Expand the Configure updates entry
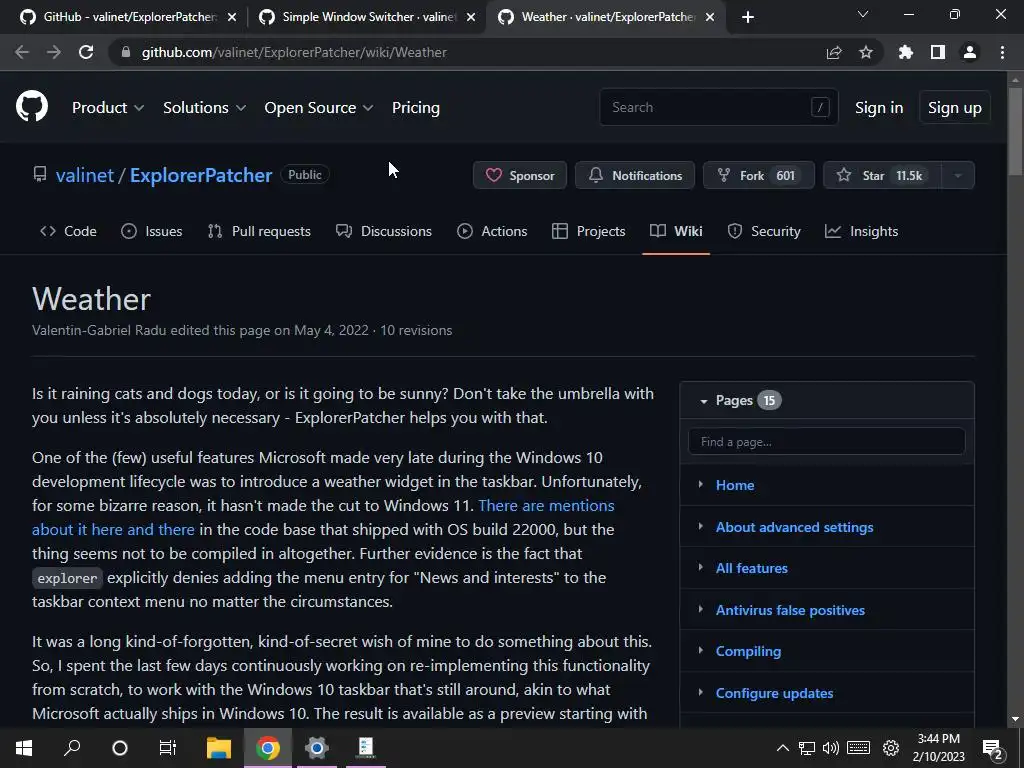Screen dimensions: 1024x768 tap(701, 692)
